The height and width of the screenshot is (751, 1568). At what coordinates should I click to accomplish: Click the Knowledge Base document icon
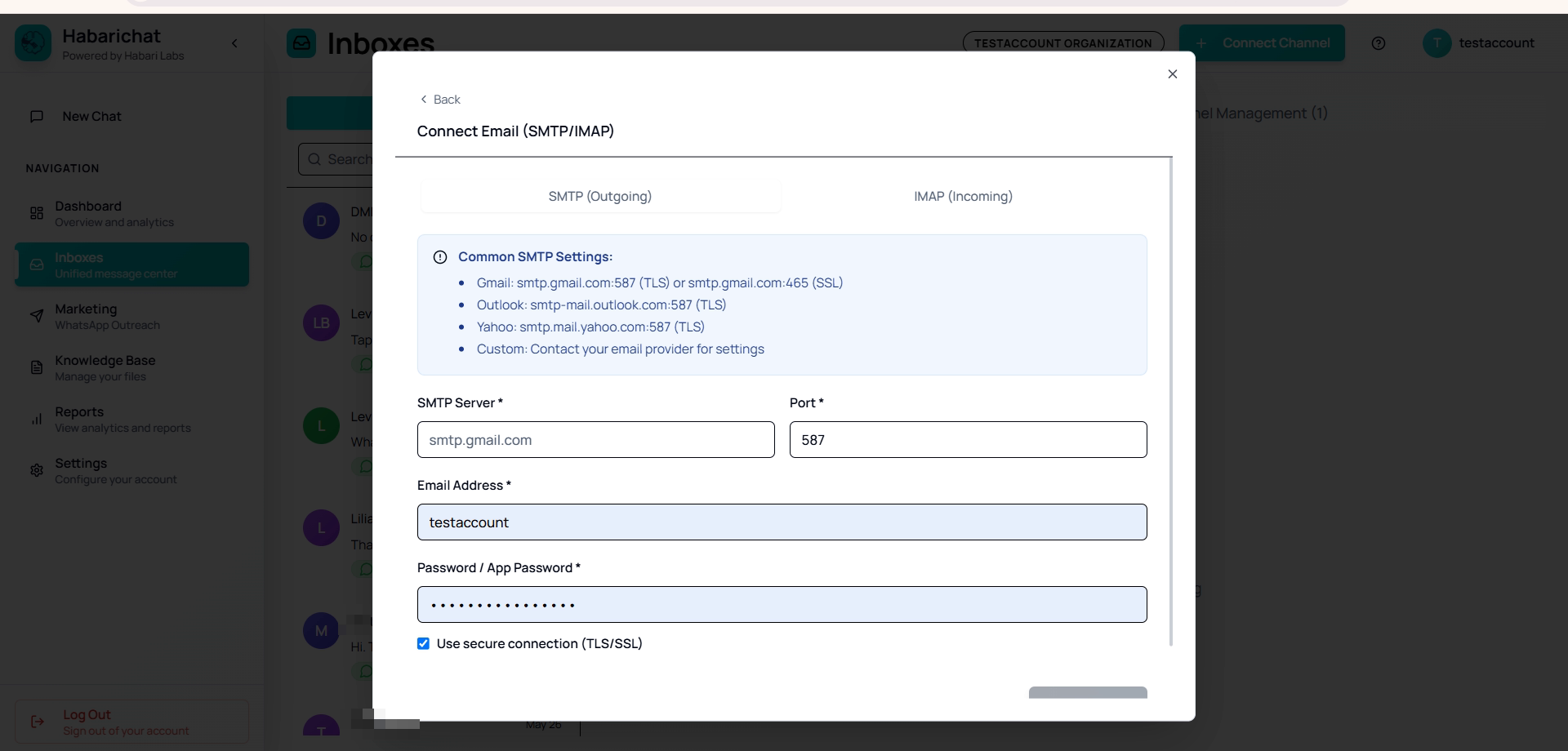[37, 367]
